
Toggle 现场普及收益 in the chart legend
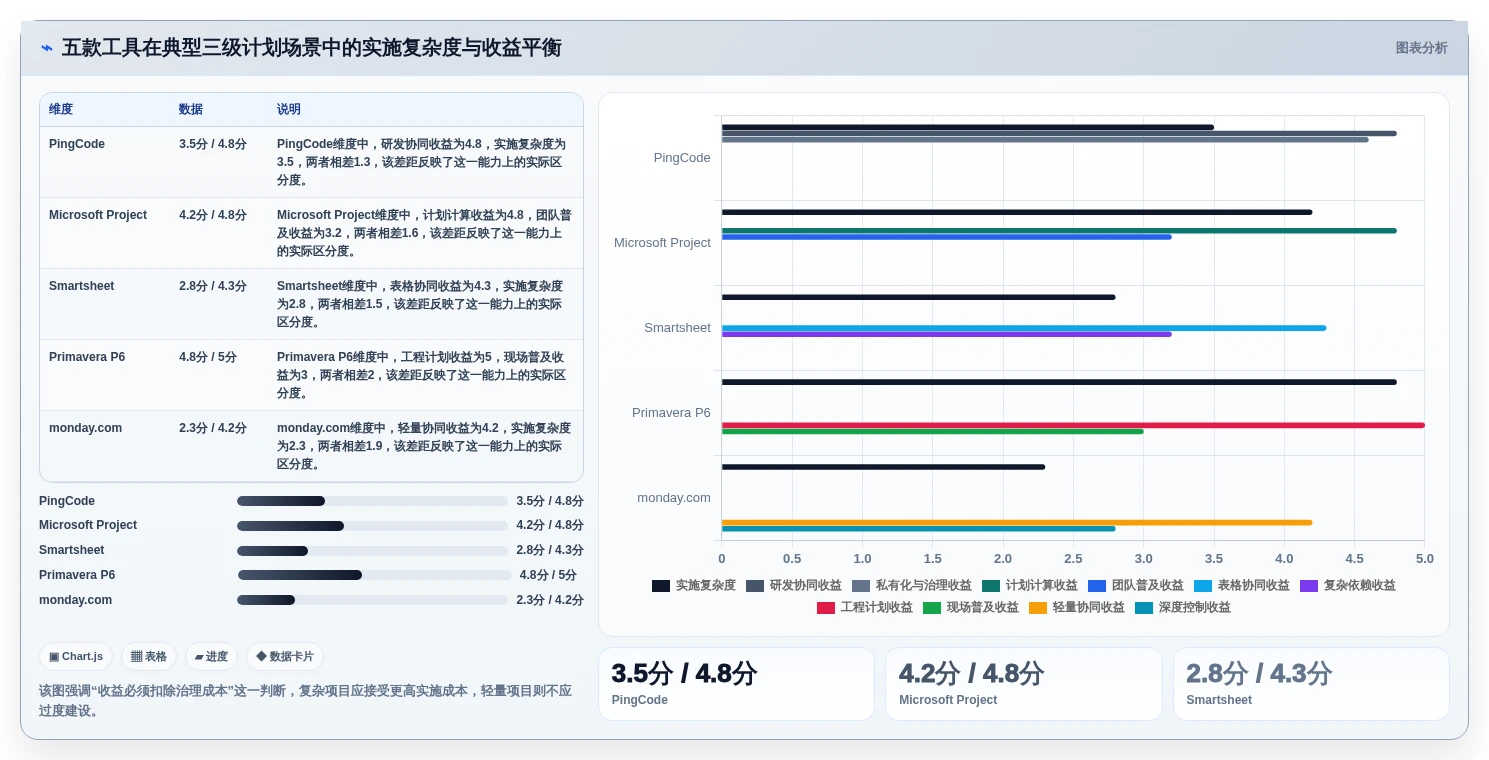coord(971,608)
